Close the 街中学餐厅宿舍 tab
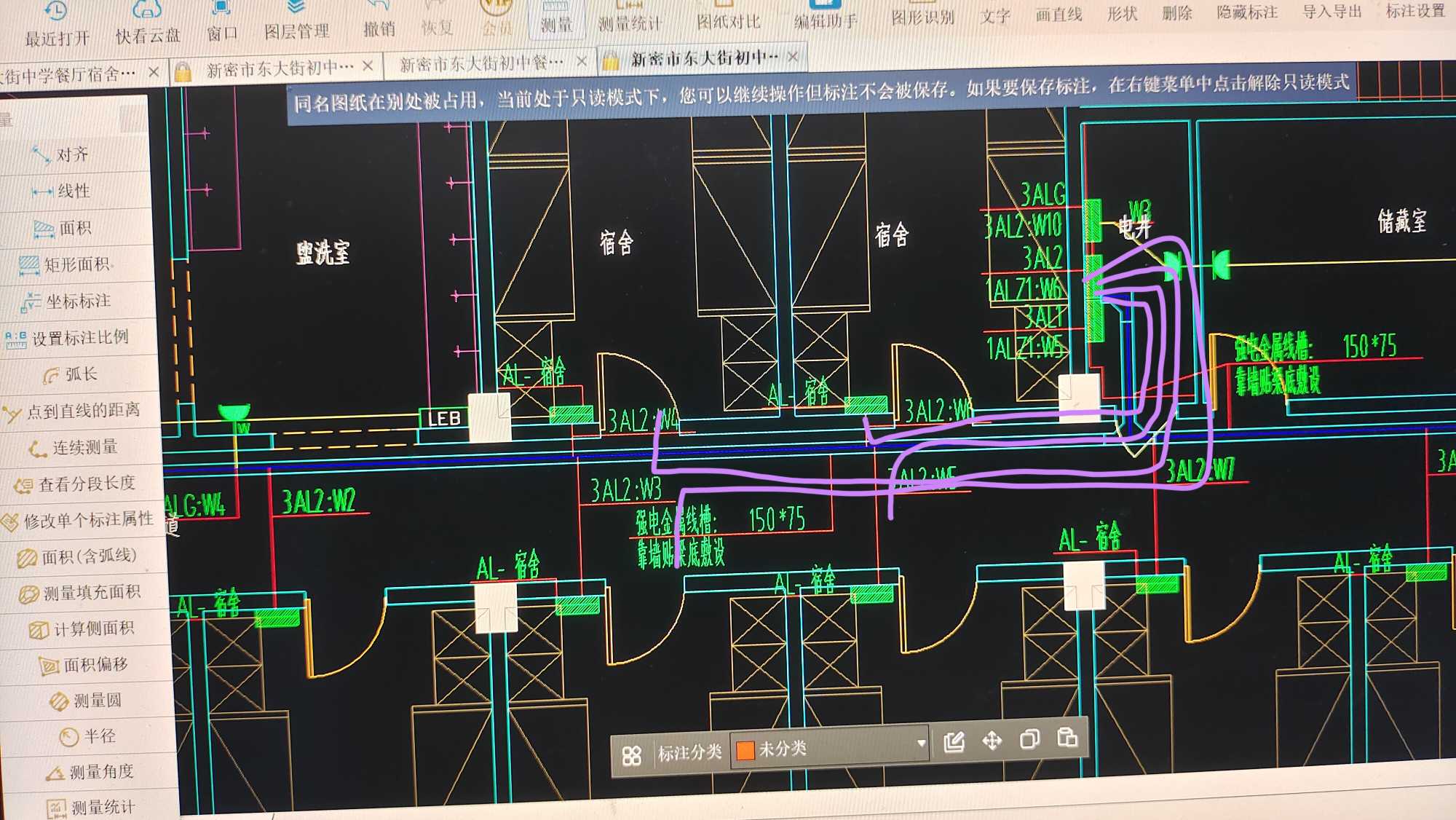1456x820 pixels. pyautogui.click(x=154, y=71)
